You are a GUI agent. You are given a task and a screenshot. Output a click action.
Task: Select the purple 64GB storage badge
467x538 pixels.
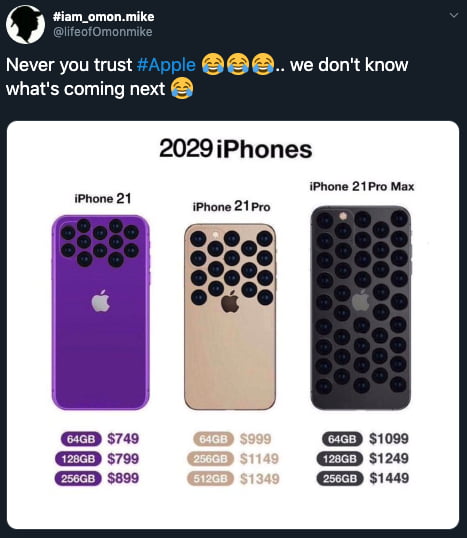pos(81,439)
